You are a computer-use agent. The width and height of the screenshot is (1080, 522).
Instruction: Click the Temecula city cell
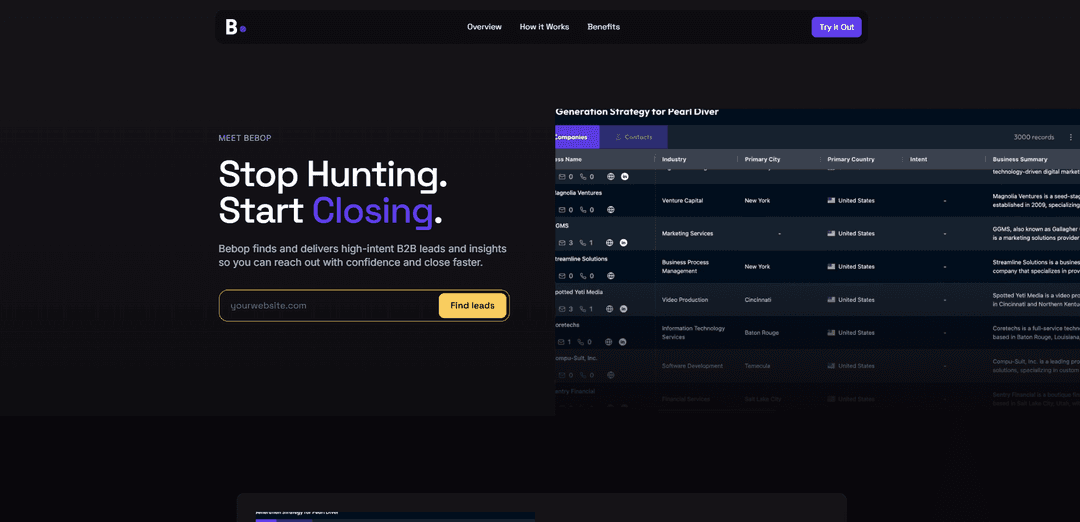click(757, 366)
